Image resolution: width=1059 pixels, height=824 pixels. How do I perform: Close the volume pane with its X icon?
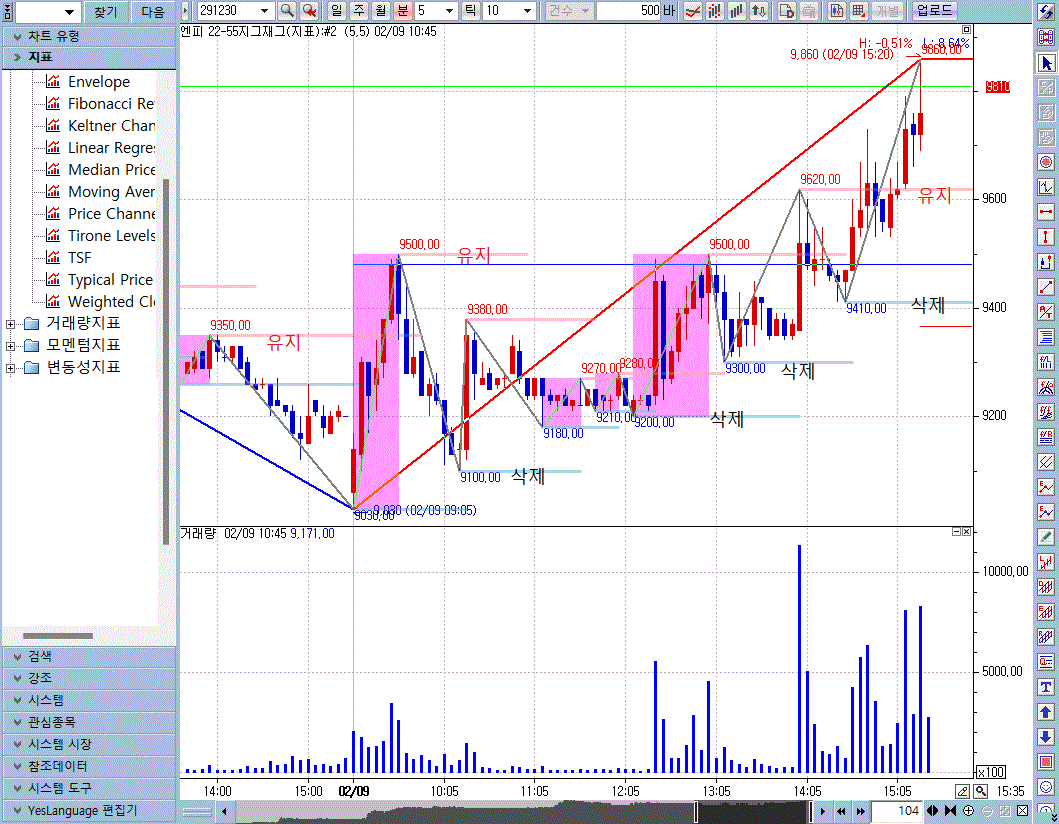(966, 533)
